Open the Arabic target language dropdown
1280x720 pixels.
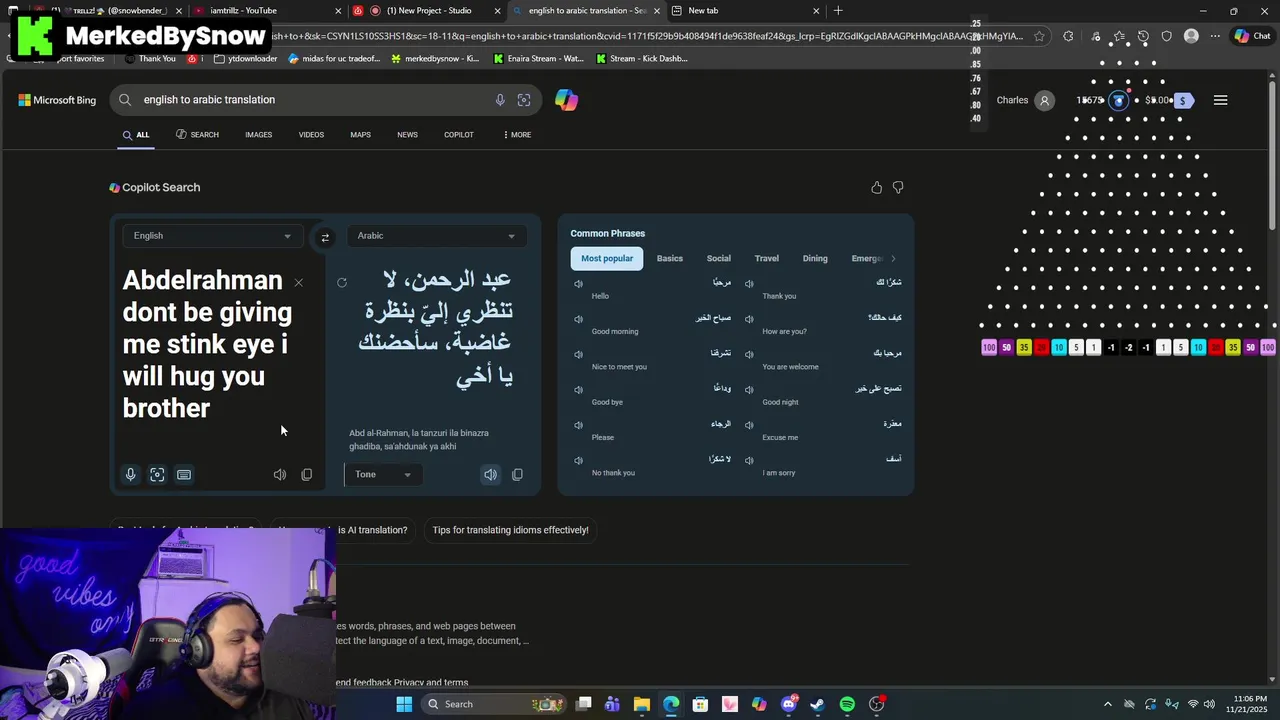point(437,236)
